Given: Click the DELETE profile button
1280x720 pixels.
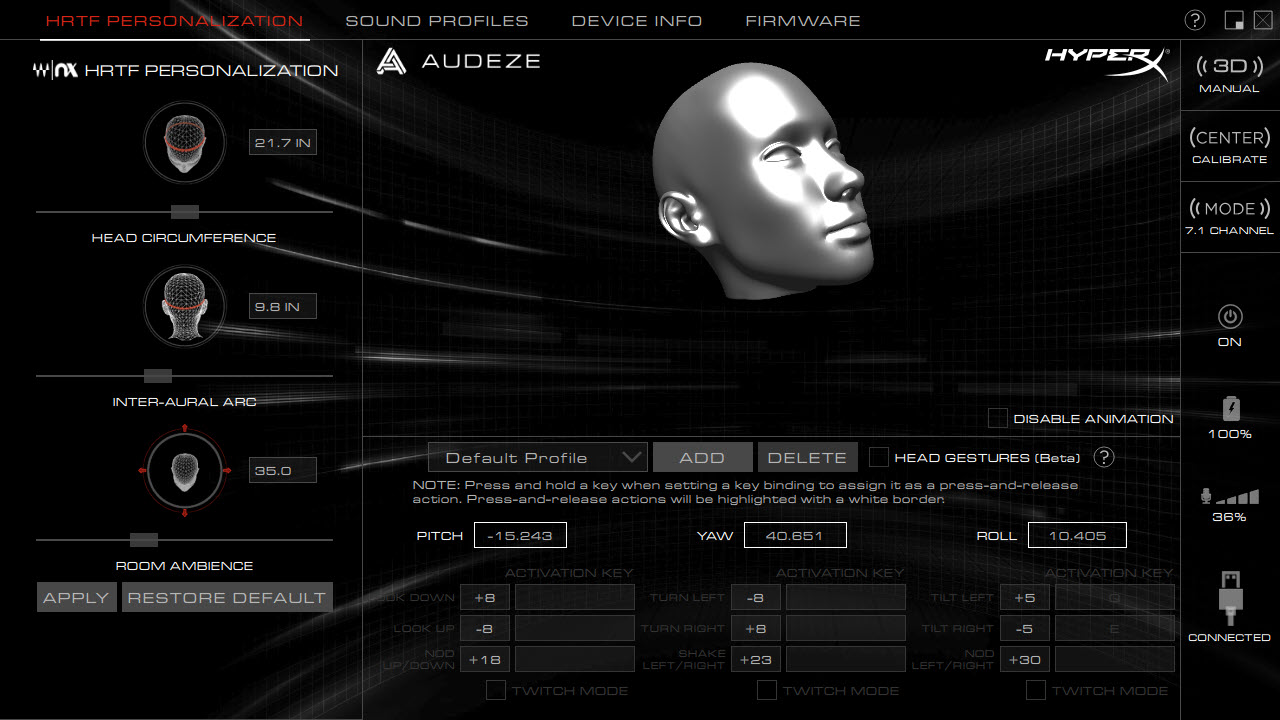Looking at the screenshot, I should click(807, 457).
